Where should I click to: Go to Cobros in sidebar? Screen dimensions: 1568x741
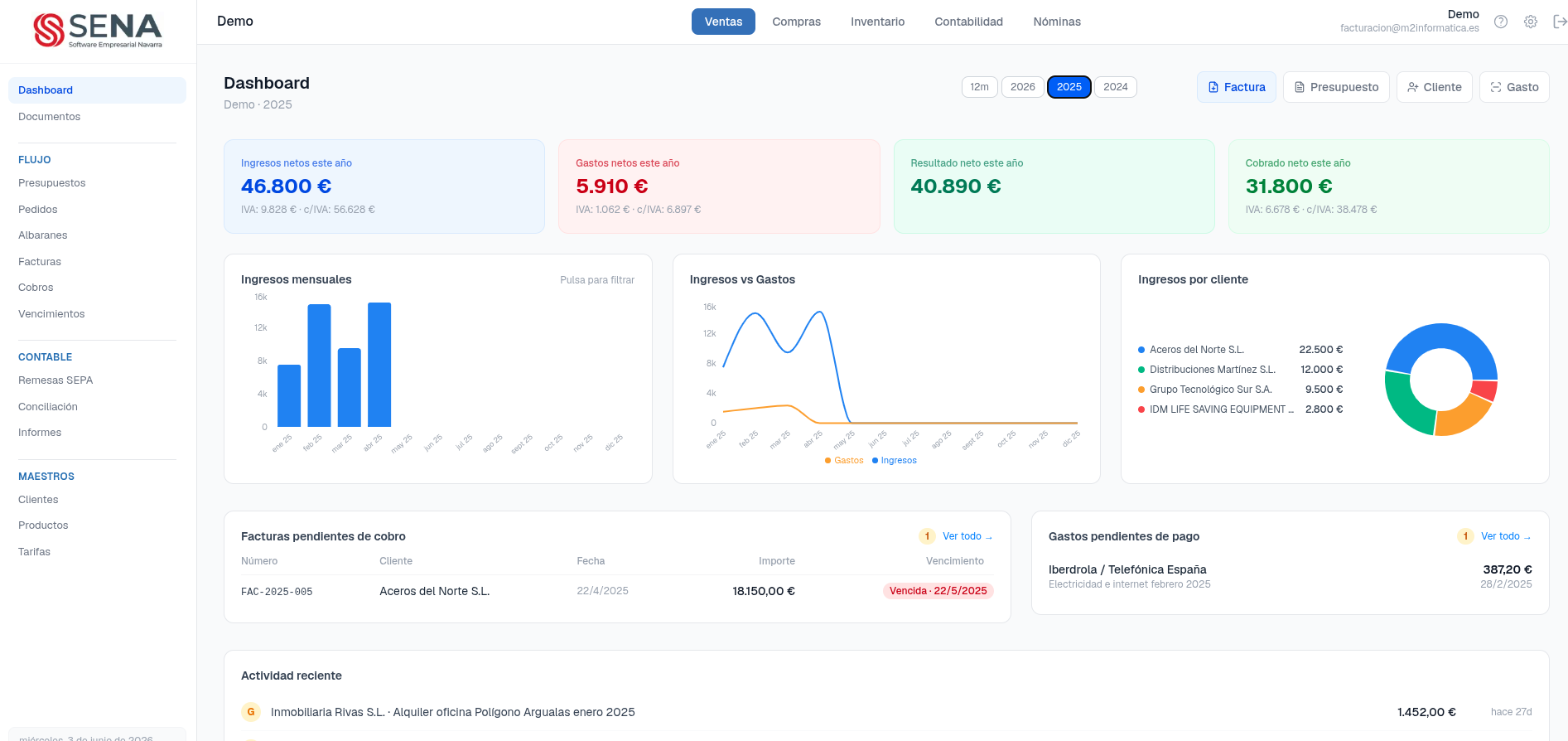(97, 288)
